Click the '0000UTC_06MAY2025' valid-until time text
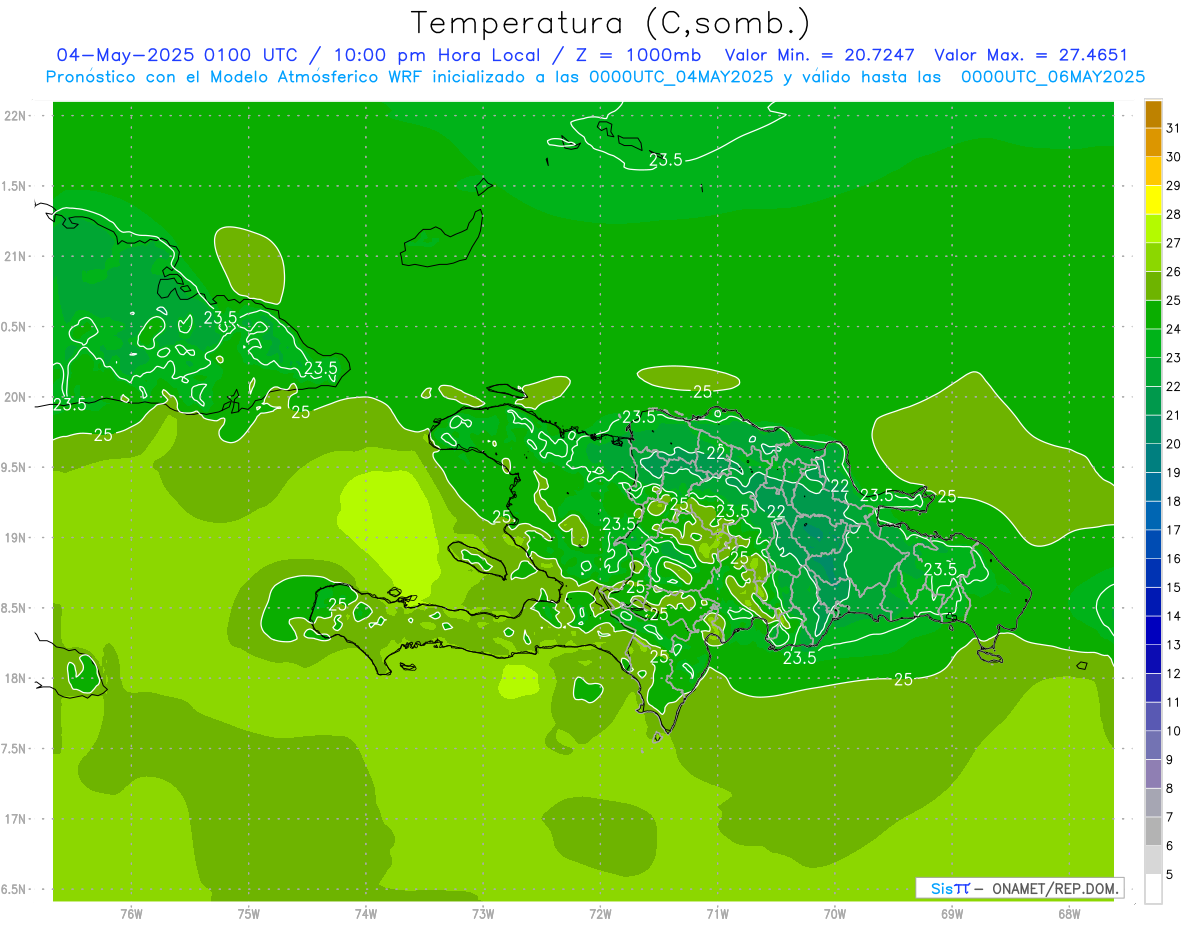Image resolution: width=1200 pixels, height=927 pixels. [1053, 77]
